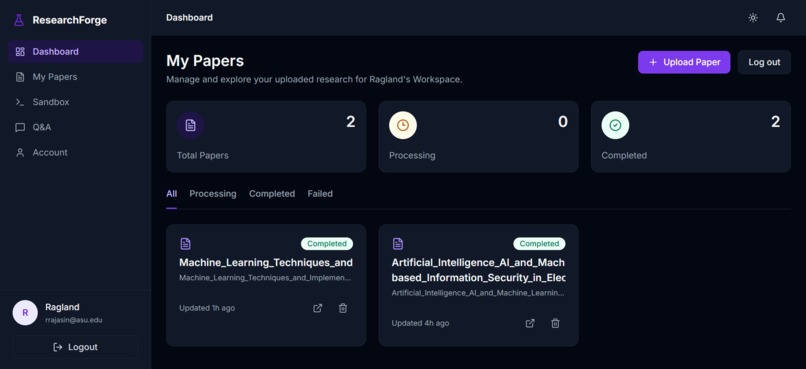The height and width of the screenshot is (369, 806).
Task: Click the Total Papers count 2
Action: coord(351,122)
